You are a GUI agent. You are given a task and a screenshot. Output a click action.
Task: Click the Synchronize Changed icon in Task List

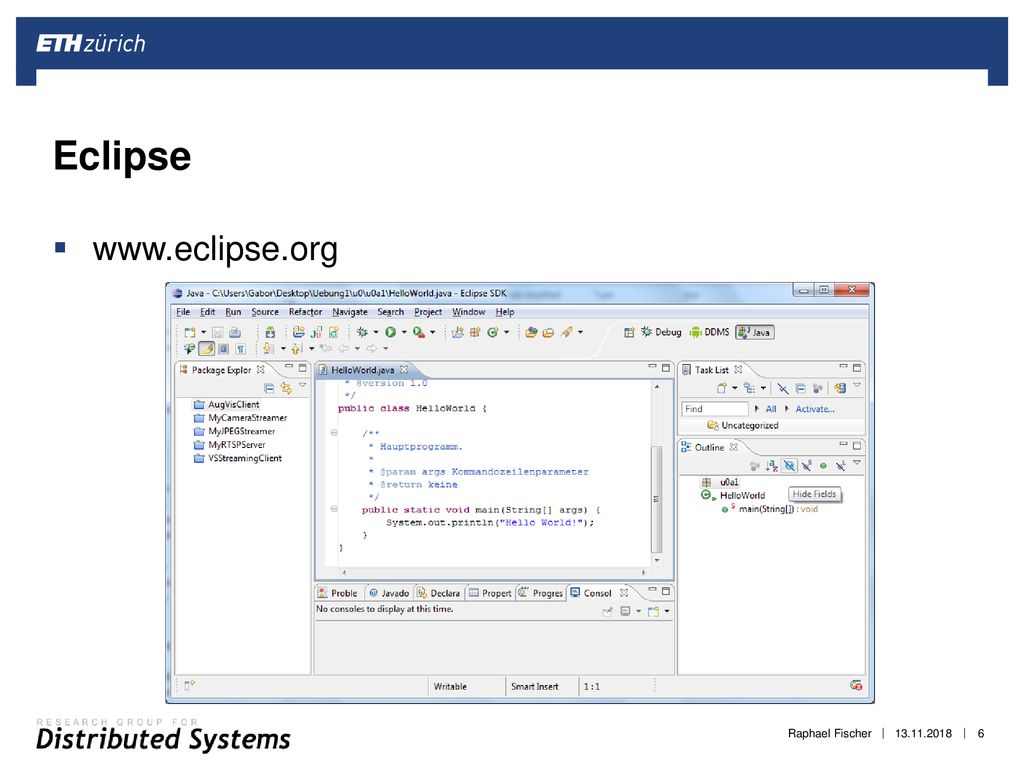point(840,388)
